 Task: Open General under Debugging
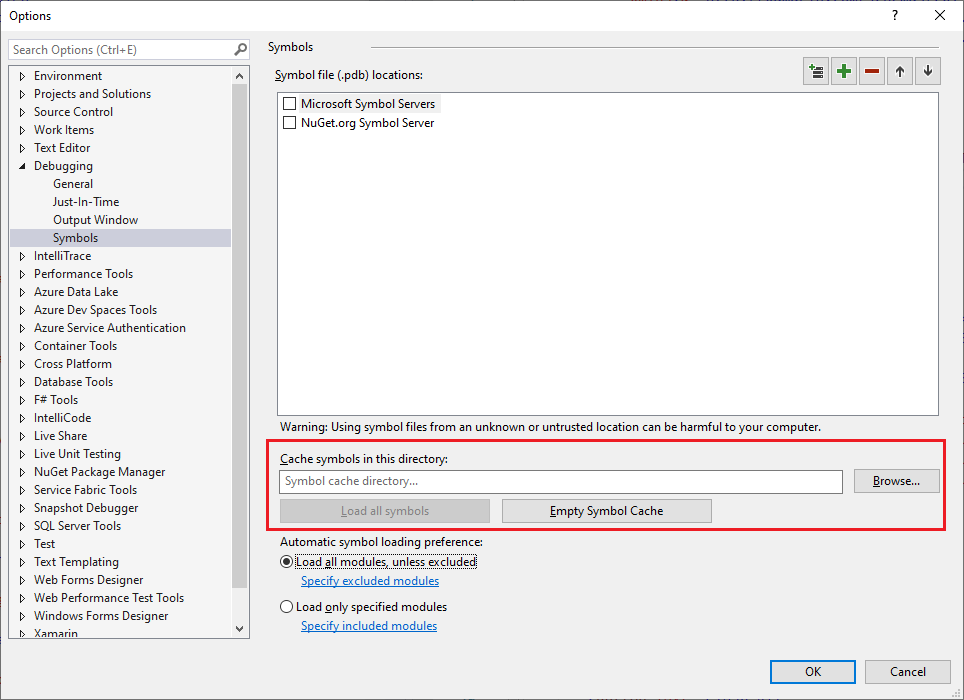coord(73,184)
